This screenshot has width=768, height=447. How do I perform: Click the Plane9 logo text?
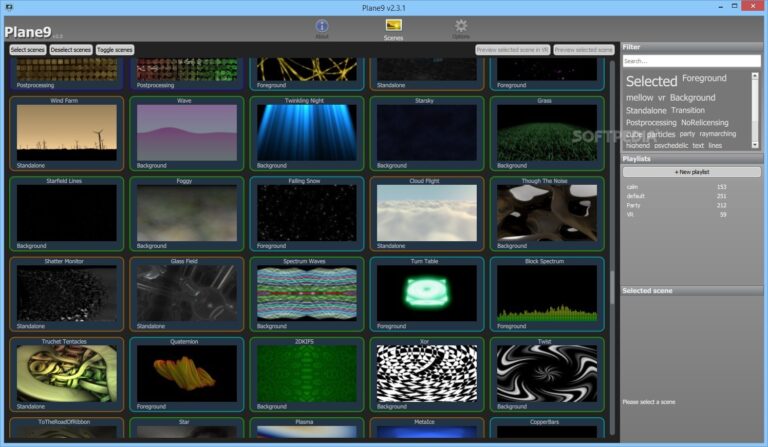[x=28, y=32]
